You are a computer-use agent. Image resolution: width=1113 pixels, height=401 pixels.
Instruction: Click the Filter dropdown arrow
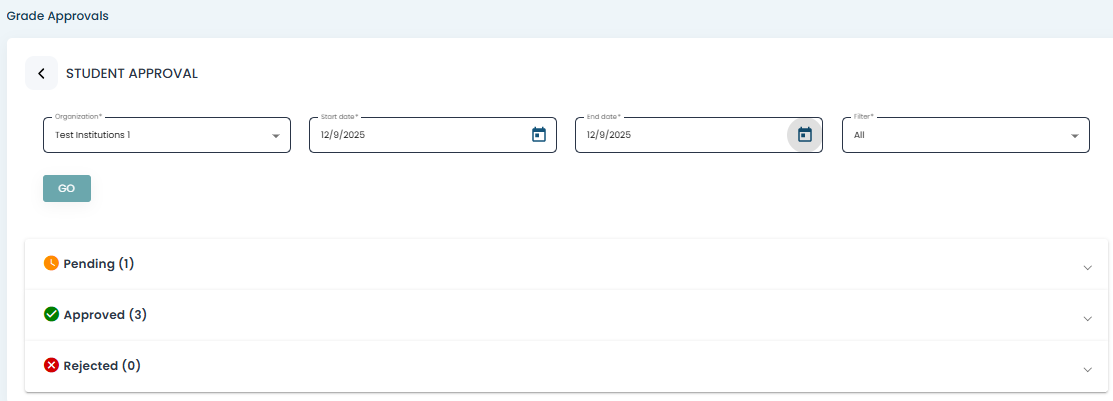1075,136
